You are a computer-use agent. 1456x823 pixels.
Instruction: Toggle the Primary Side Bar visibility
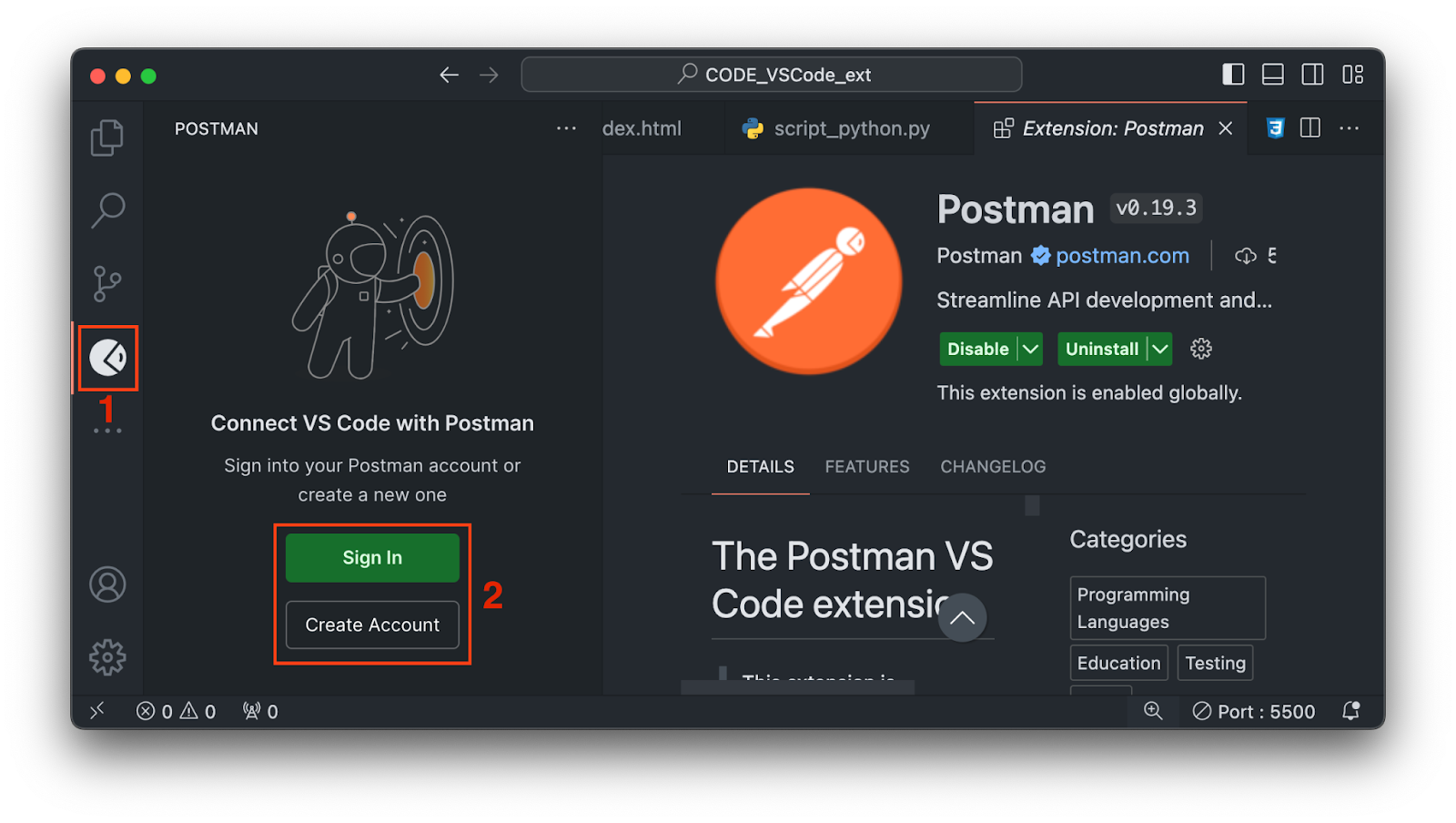coord(1233,75)
